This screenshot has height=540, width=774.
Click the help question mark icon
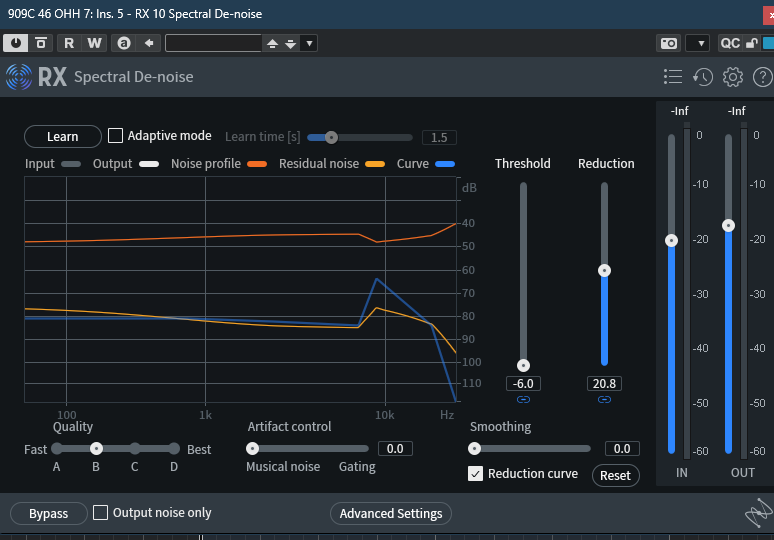(x=762, y=77)
